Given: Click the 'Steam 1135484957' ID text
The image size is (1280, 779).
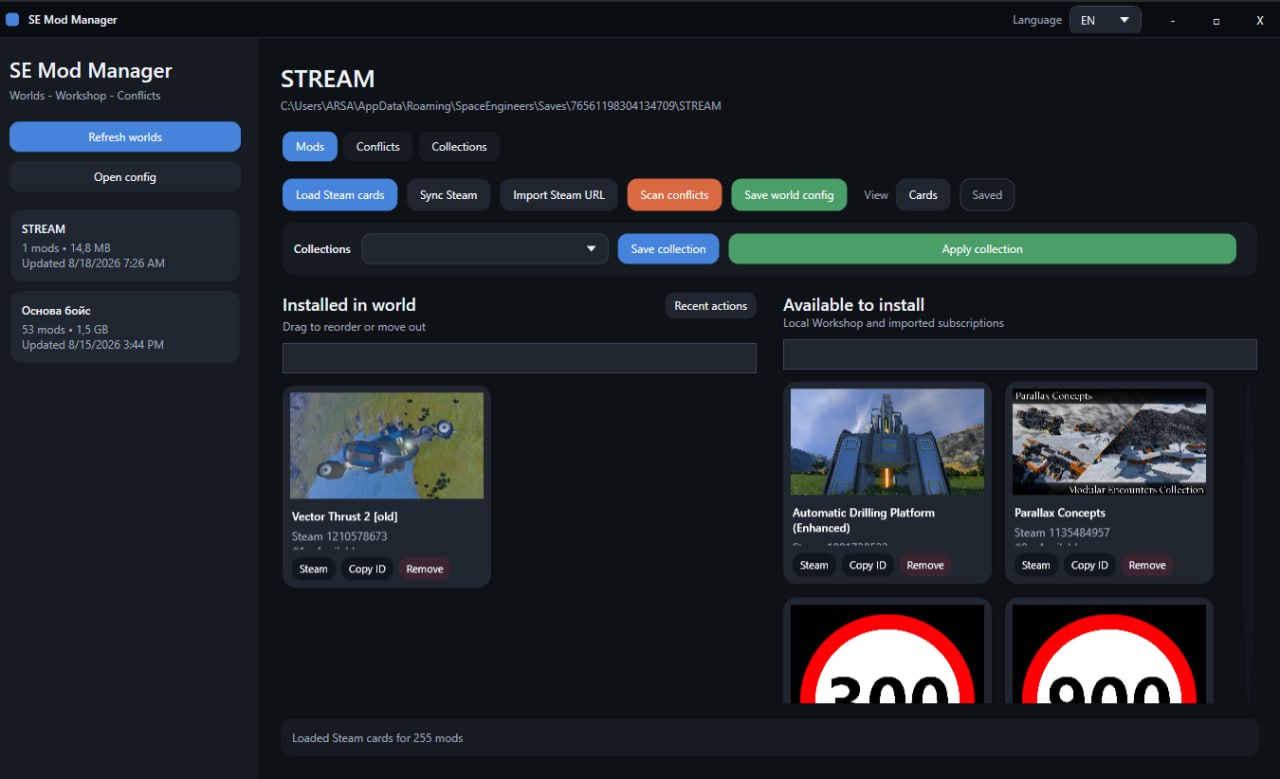Looking at the screenshot, I should [x=1062, y=533].
